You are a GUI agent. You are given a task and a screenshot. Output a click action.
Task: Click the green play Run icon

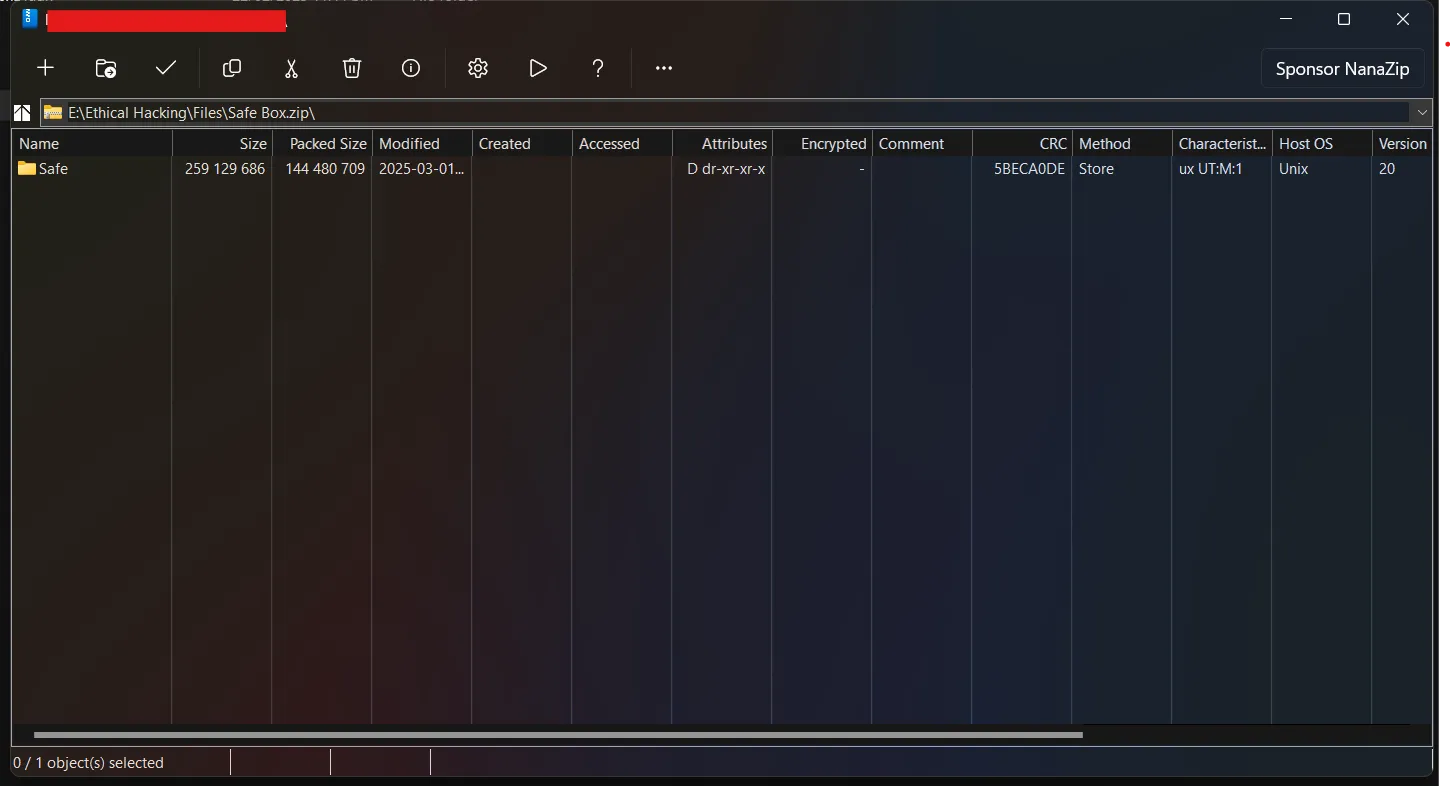537,68
